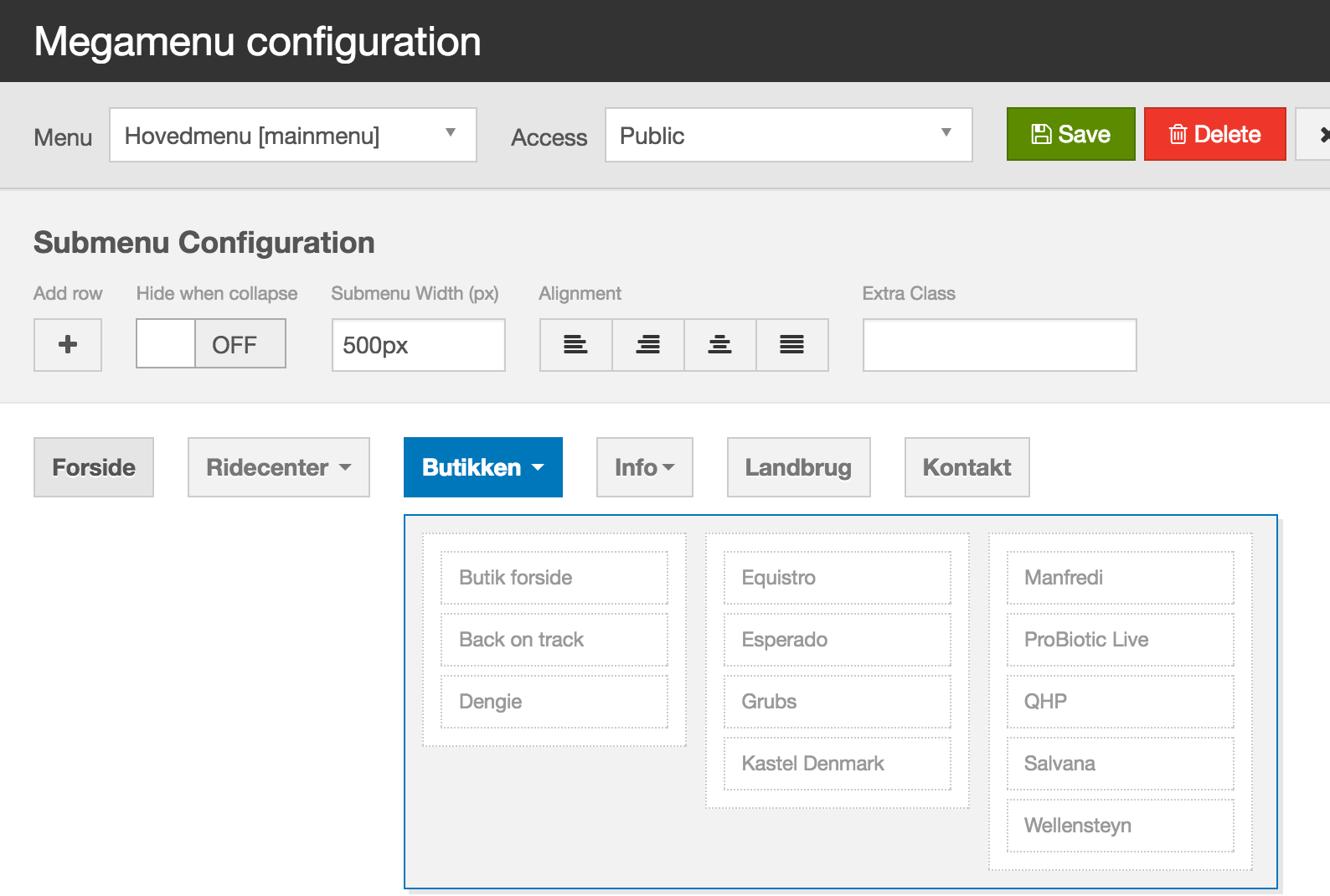Click the green Save button
The image size is (1330, 896).
point(1070,134)
